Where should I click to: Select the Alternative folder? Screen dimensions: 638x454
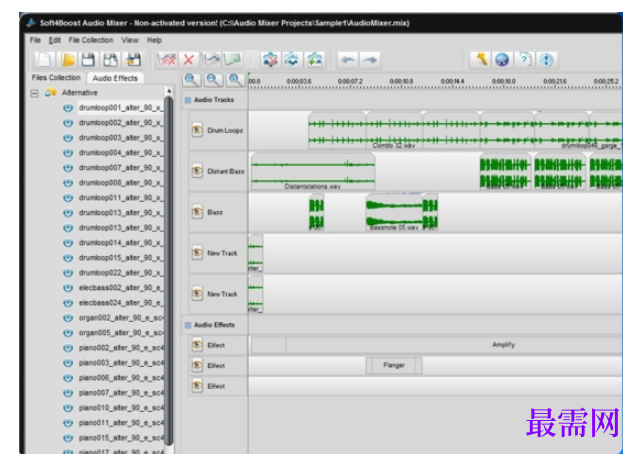80,93
